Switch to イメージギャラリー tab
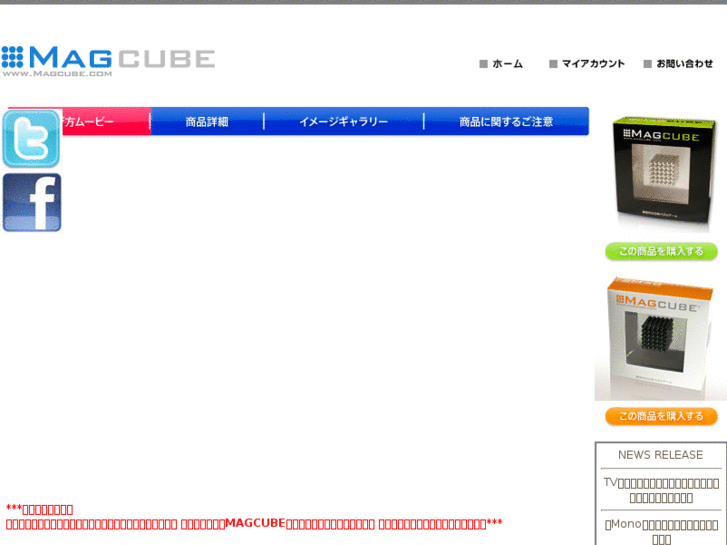727x545 pixels. click(x=344, y=122)
